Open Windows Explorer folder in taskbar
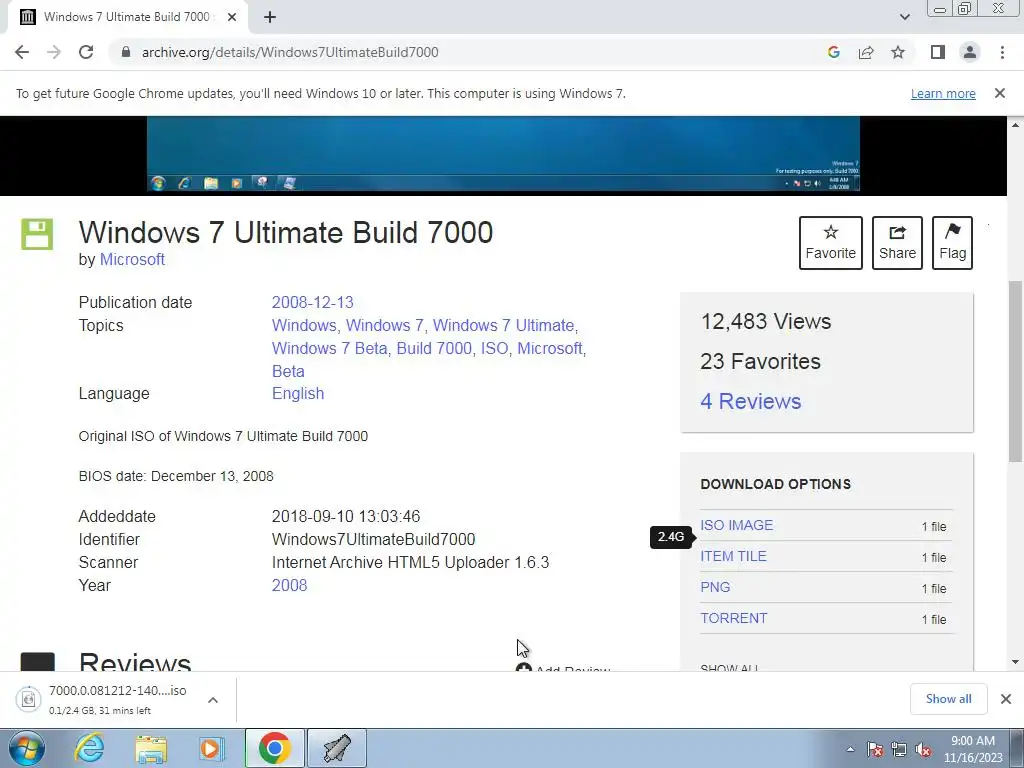The height and width of the screenshot is (768, 1024). pyautogui.click(x=151, y=748)
